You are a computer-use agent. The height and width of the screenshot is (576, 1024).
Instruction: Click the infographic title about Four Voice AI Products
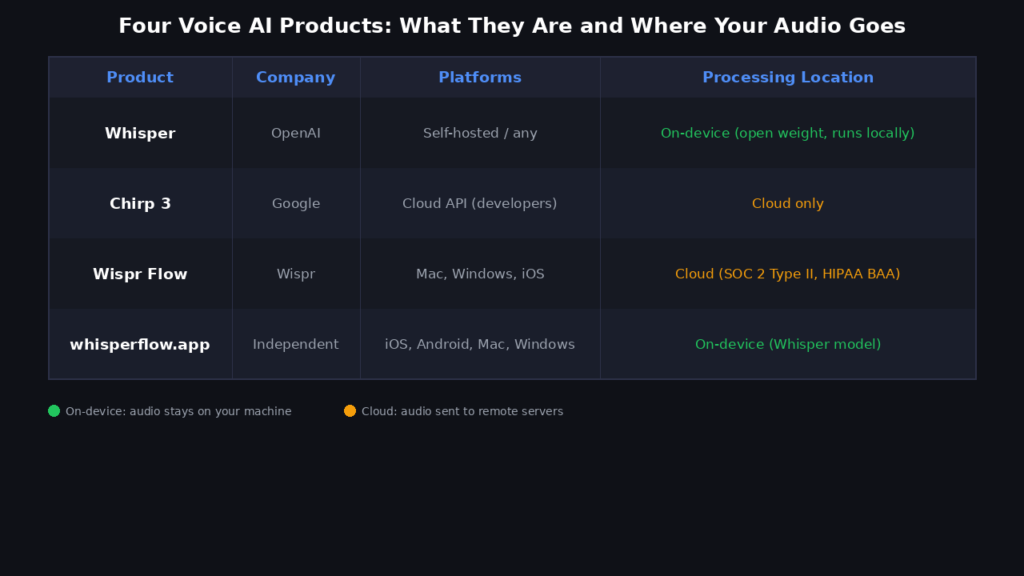tap(512, 26)
